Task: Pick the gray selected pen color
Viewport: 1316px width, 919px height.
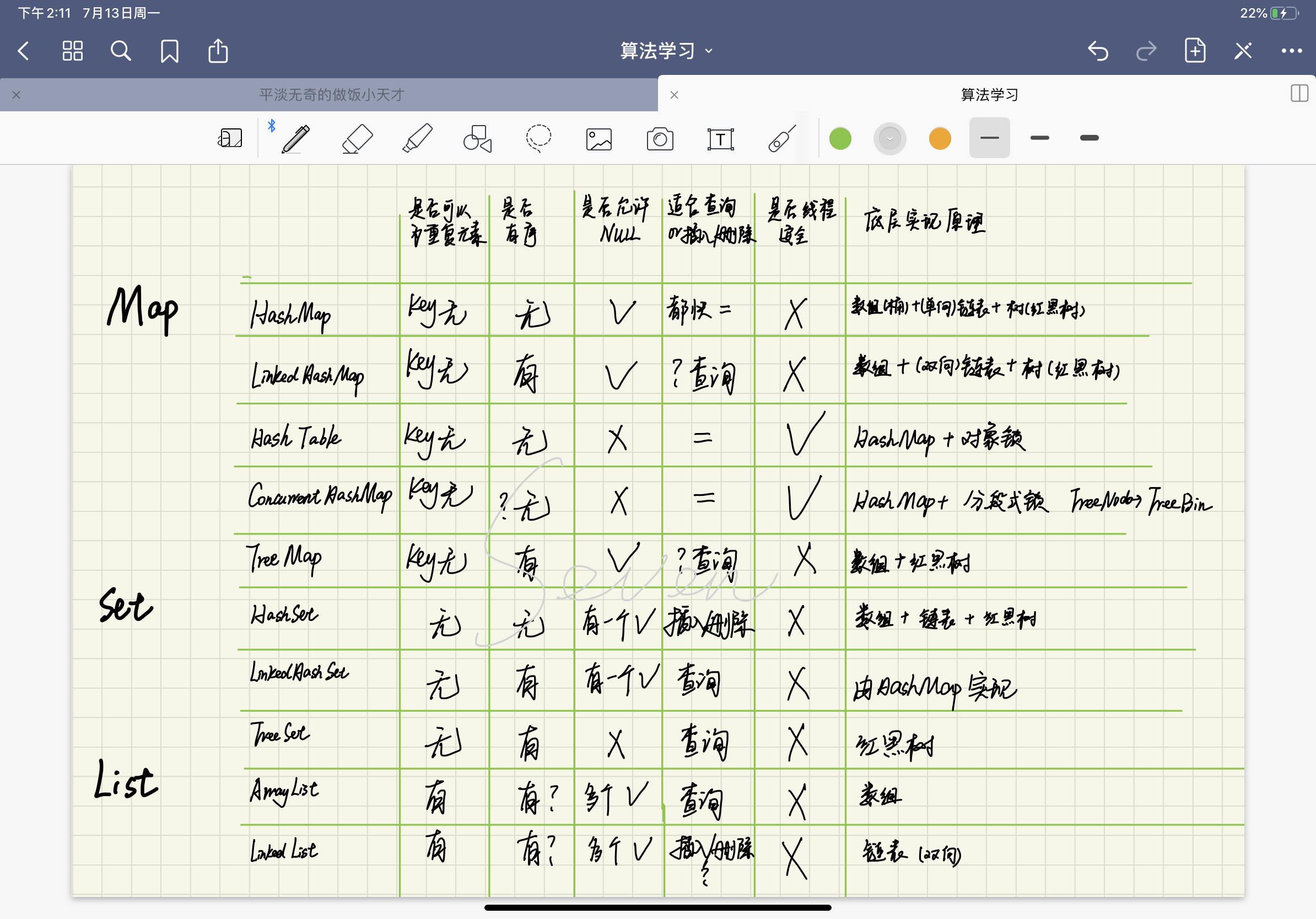Action: 889,138
